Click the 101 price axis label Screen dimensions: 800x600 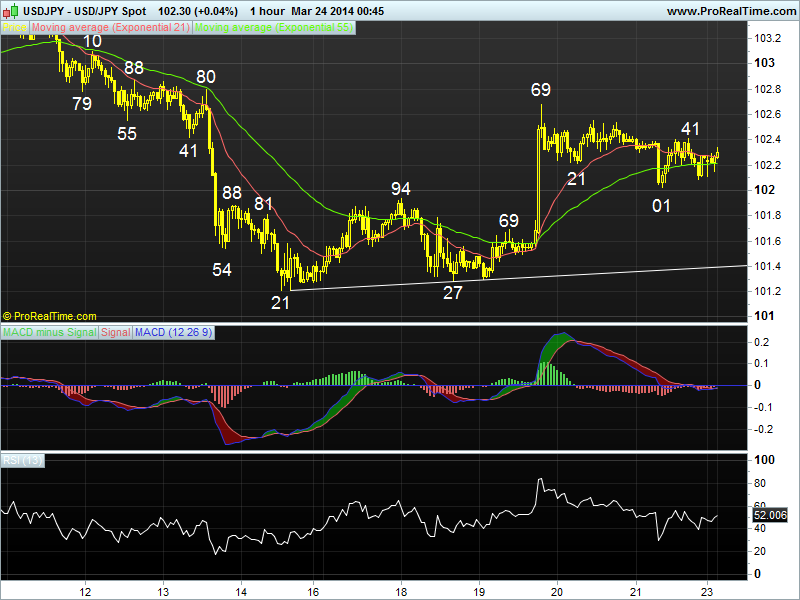(x=764, y=316)
